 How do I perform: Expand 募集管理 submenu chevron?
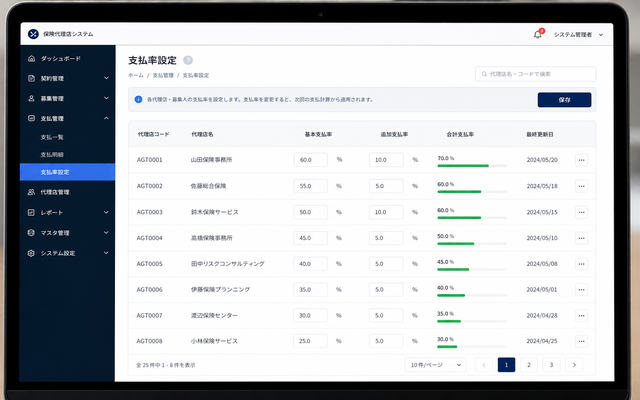[x=106, y=98]
